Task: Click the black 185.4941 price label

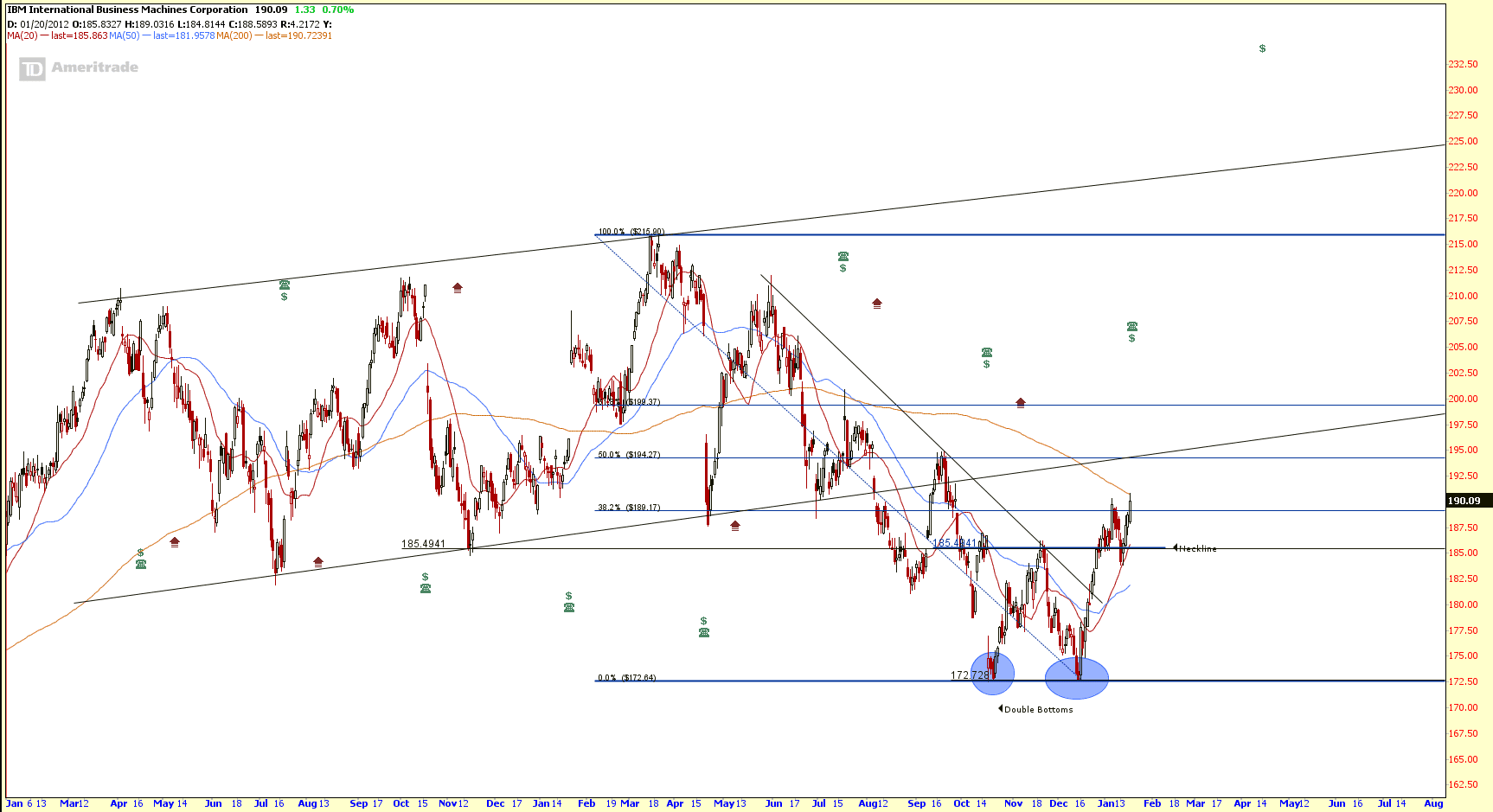Action: point(423,544)
